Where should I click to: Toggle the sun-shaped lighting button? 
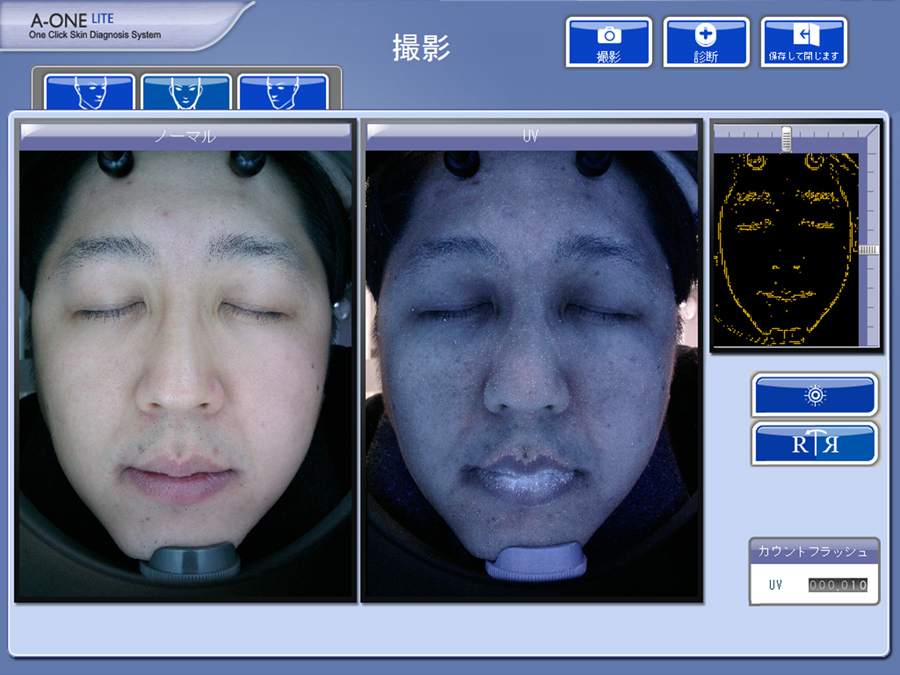tap(814, 395)
